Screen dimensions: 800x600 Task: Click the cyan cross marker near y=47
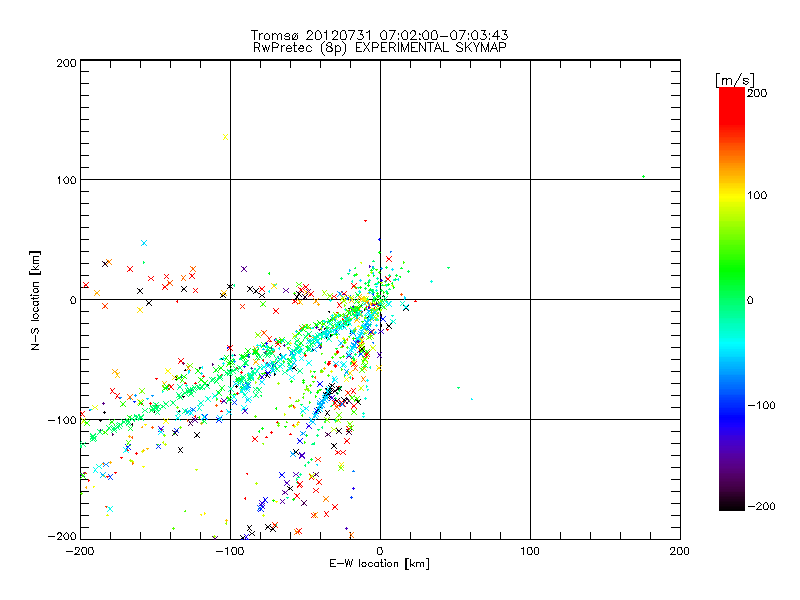[x=144, y=243]
